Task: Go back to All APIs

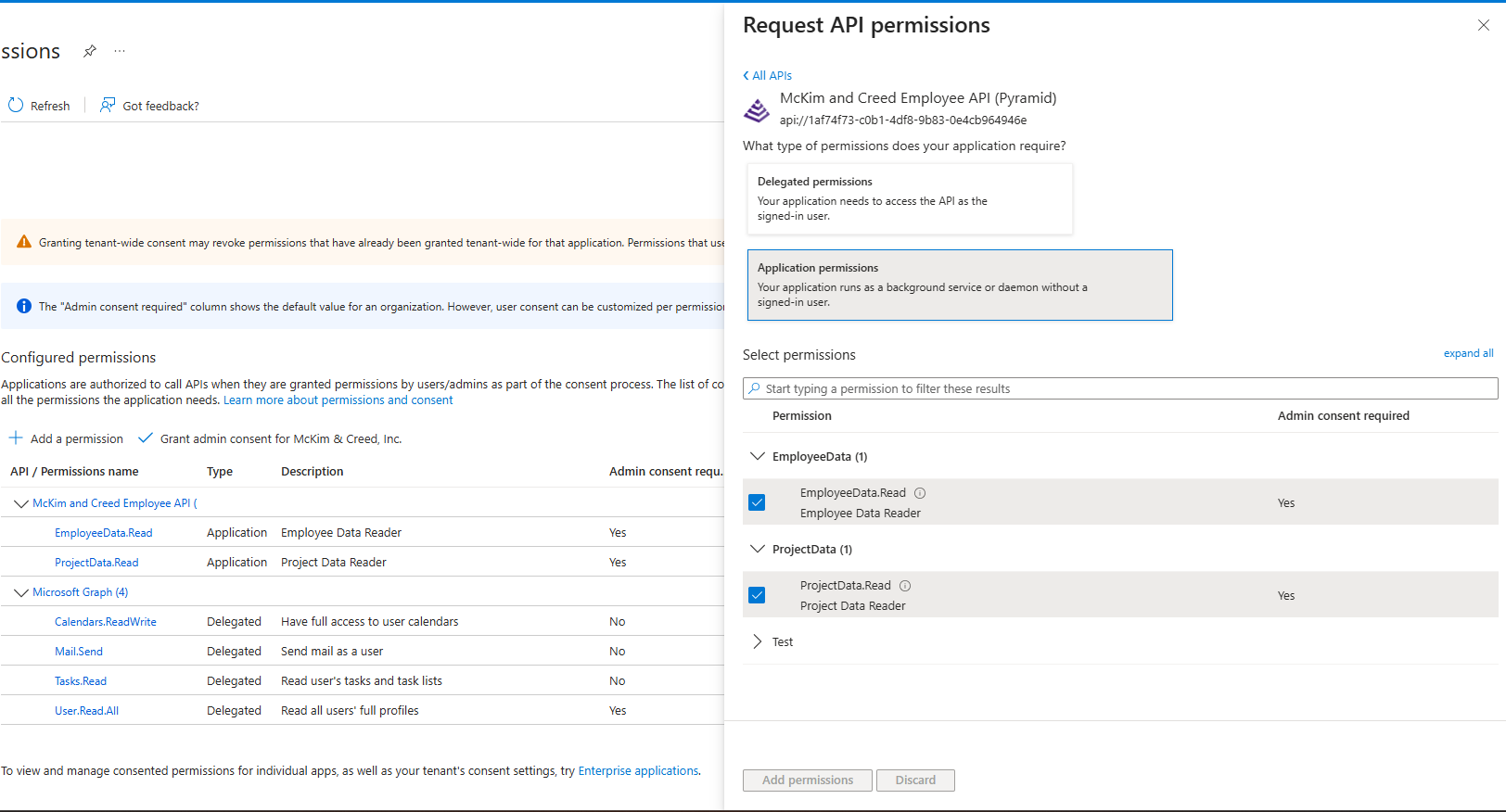Action: [x=768, y=75]
